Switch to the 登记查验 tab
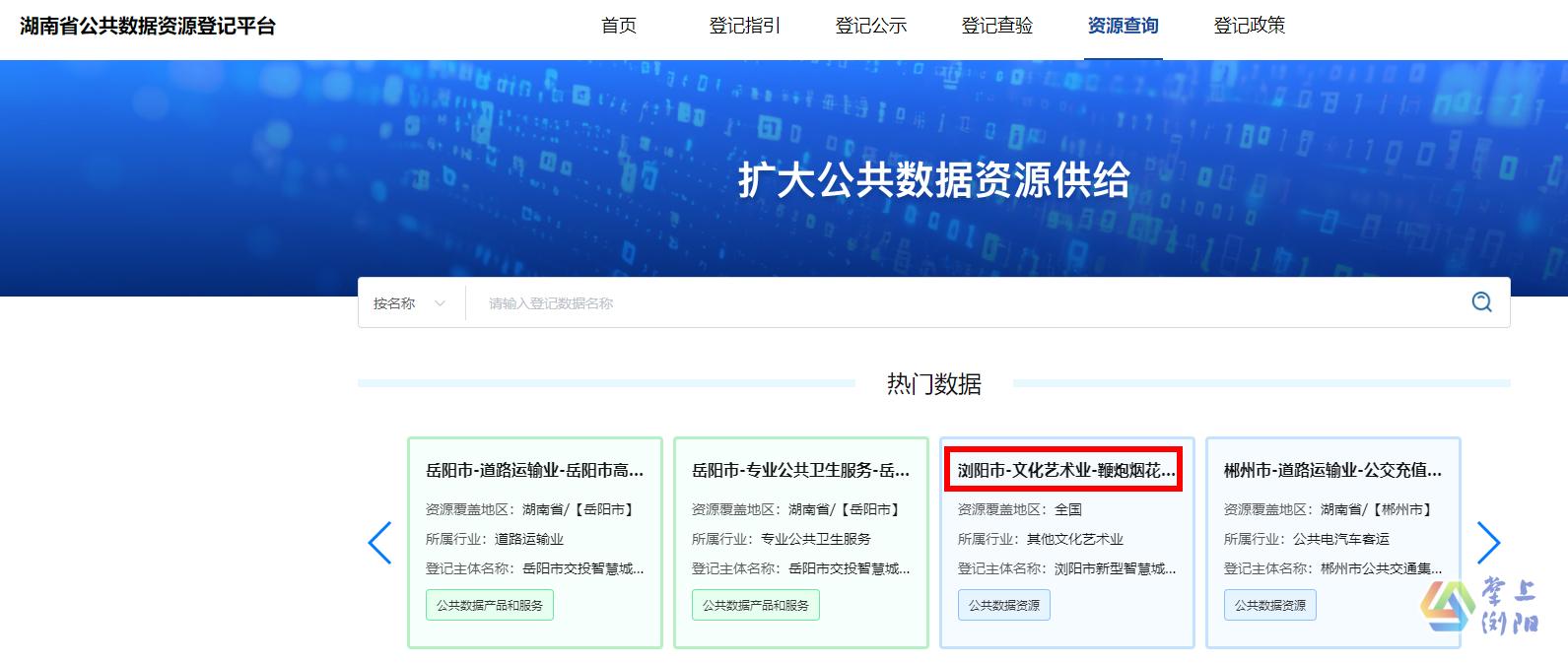Viewport: 1568px width, 663px height. (x=996, y=26)
